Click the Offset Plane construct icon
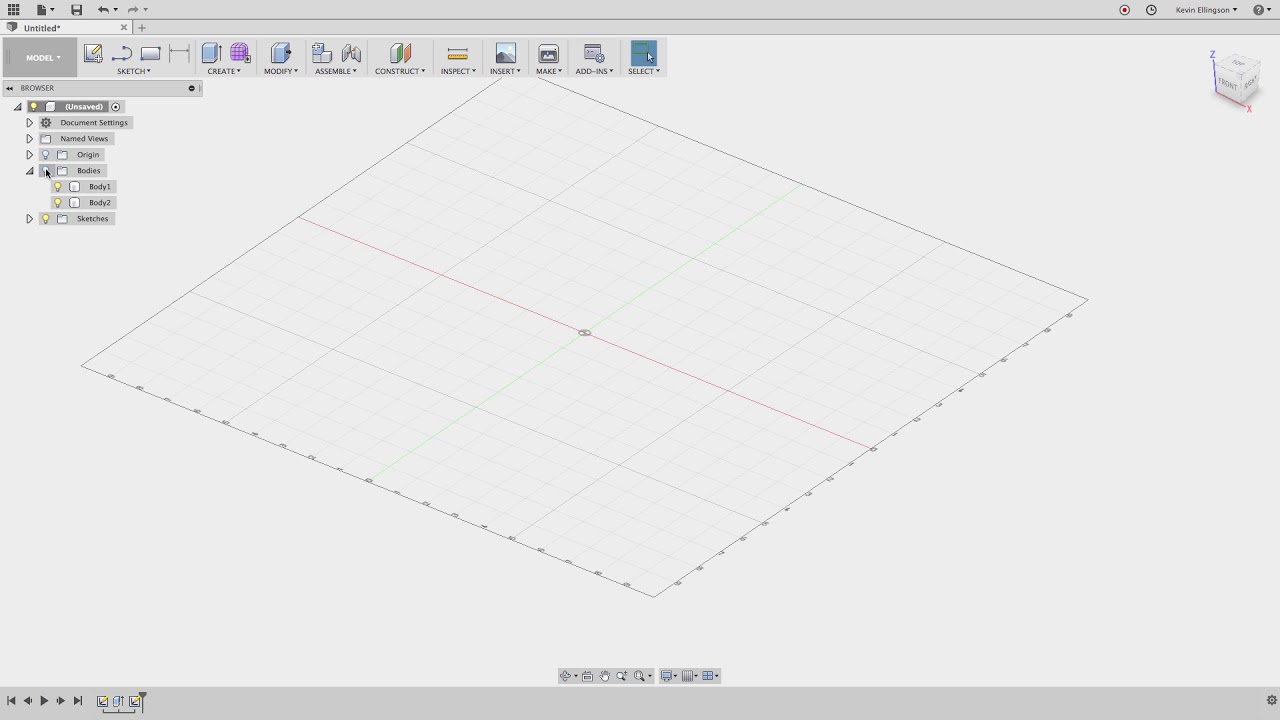Image resolution: width=1280 pixels, height=720 pixels. pyautogui.click(x=400, y=54)
